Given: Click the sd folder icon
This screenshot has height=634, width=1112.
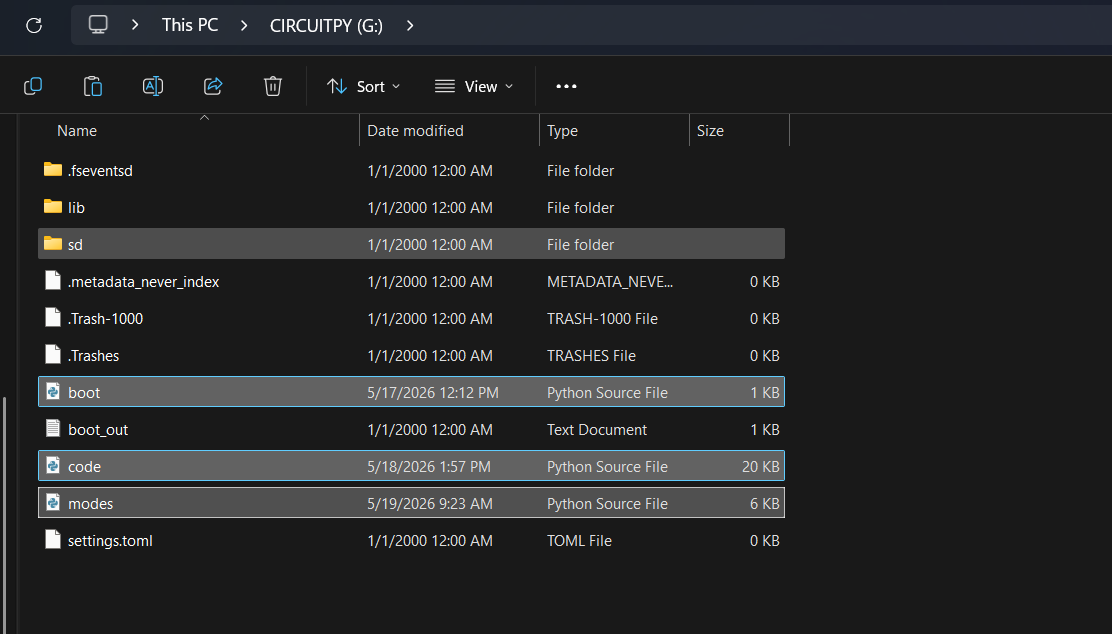Looking at the screenshot, I should click(52, 243).
